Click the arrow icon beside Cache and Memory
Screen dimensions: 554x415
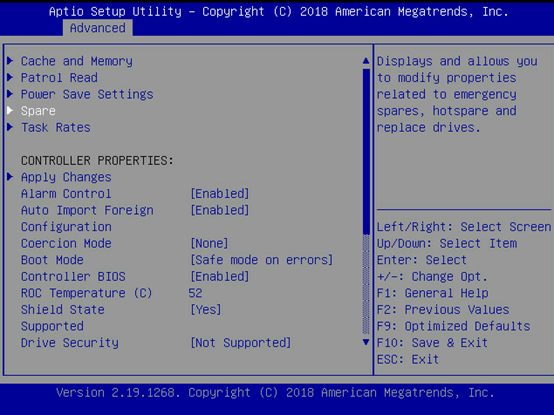10,61
